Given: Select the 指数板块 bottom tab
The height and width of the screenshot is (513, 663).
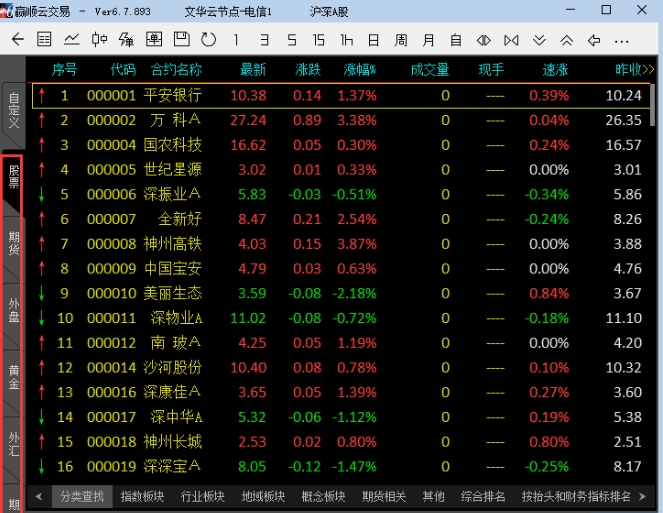Looking at the screenshot, I should (x=142, y=496).
